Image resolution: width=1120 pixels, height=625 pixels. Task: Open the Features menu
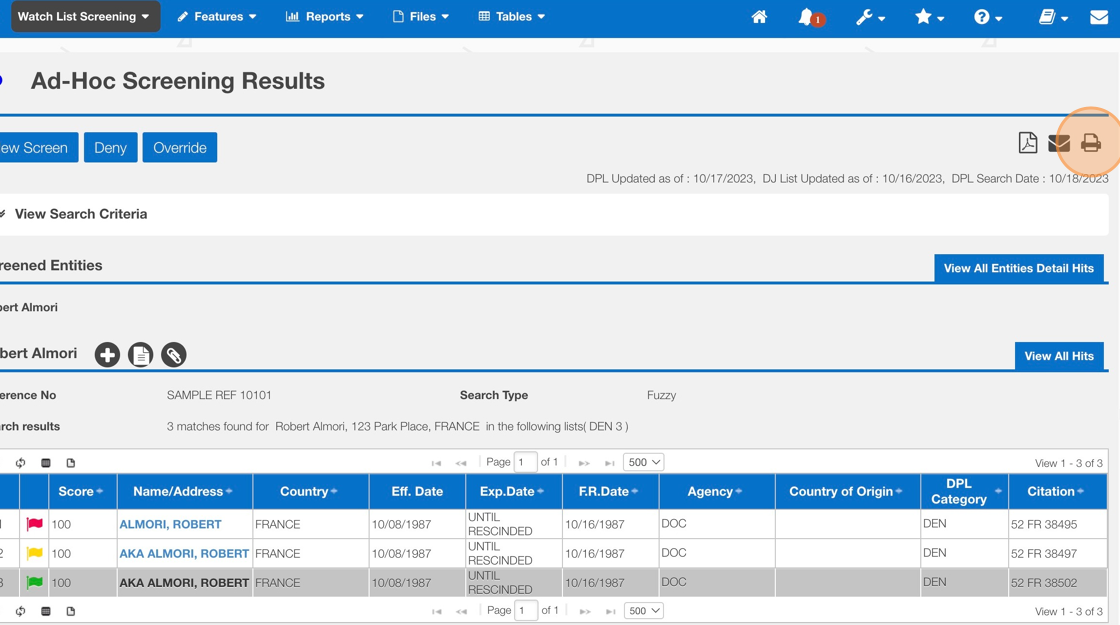[x=216, y=16]
